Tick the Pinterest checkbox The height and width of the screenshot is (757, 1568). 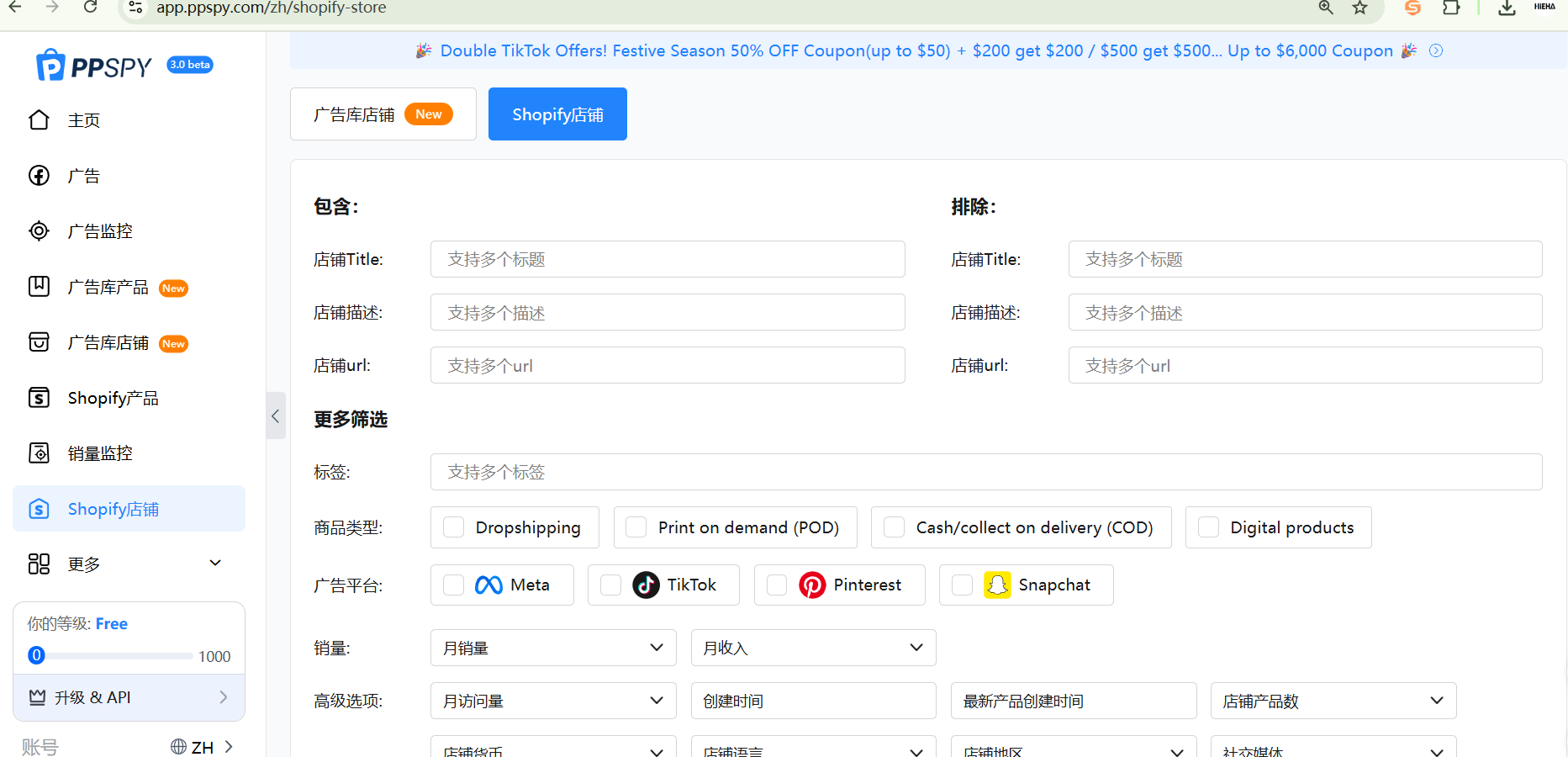click(x=778, y=585)
